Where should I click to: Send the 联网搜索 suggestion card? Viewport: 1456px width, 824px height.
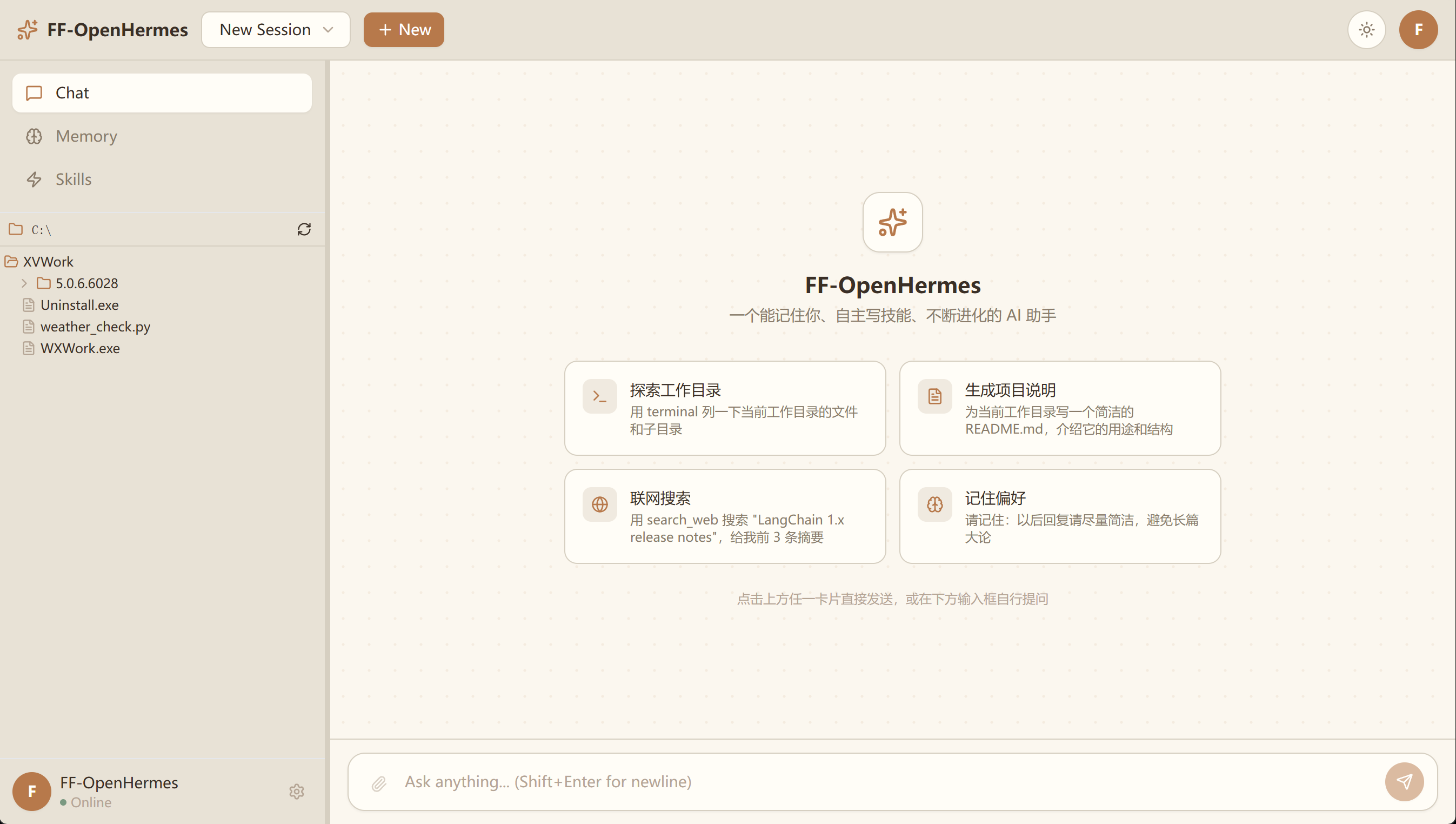(x=725, y=516)
